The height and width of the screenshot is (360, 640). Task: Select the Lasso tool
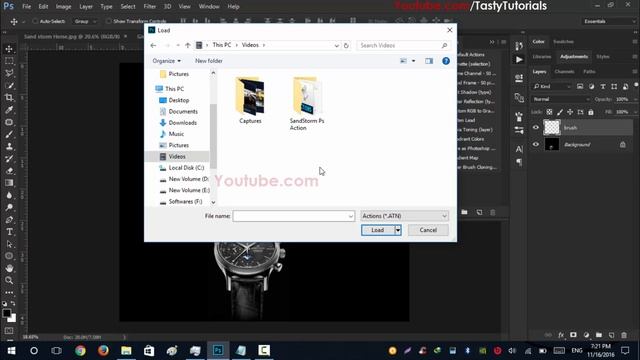(x=9, y=73)
